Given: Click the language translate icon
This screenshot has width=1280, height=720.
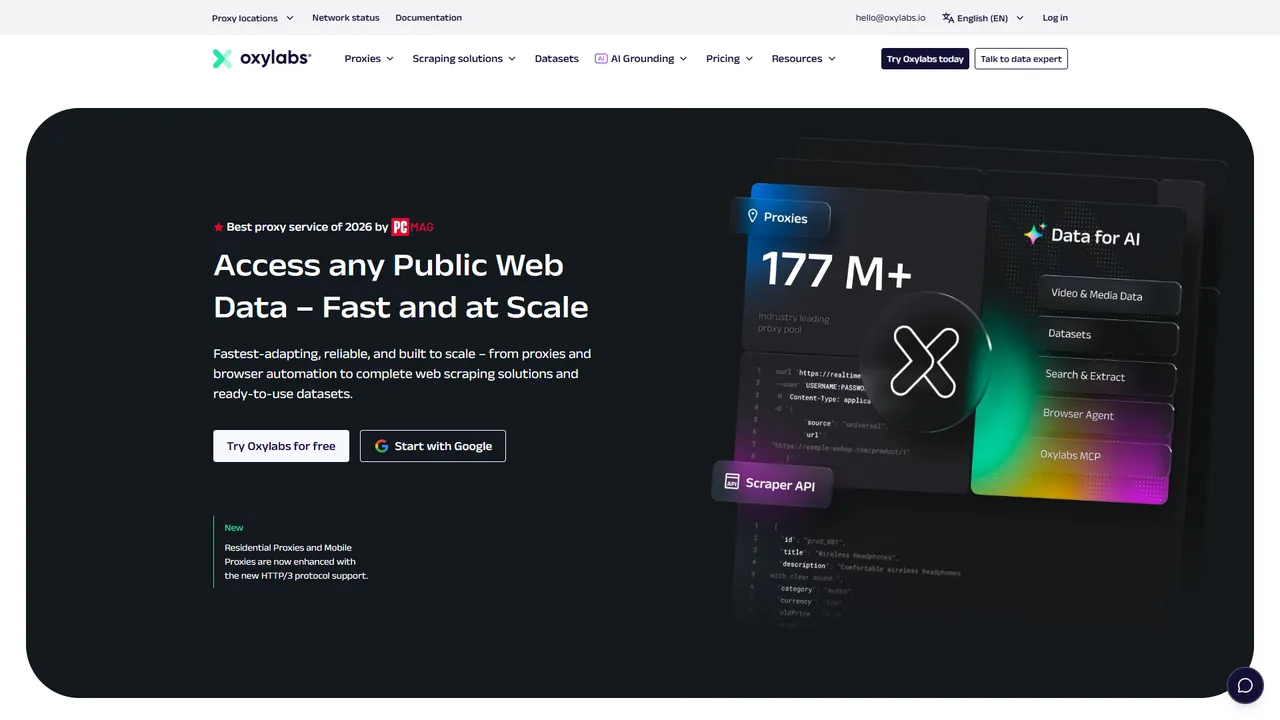Looking at the screenshot, I should [948, 18].
